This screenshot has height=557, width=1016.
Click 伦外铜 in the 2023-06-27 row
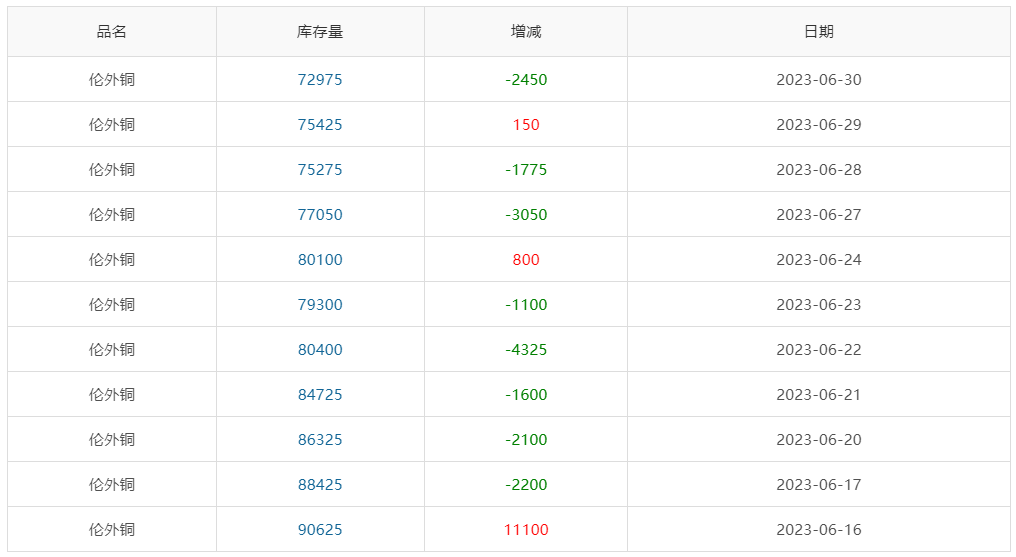[111, 214]
